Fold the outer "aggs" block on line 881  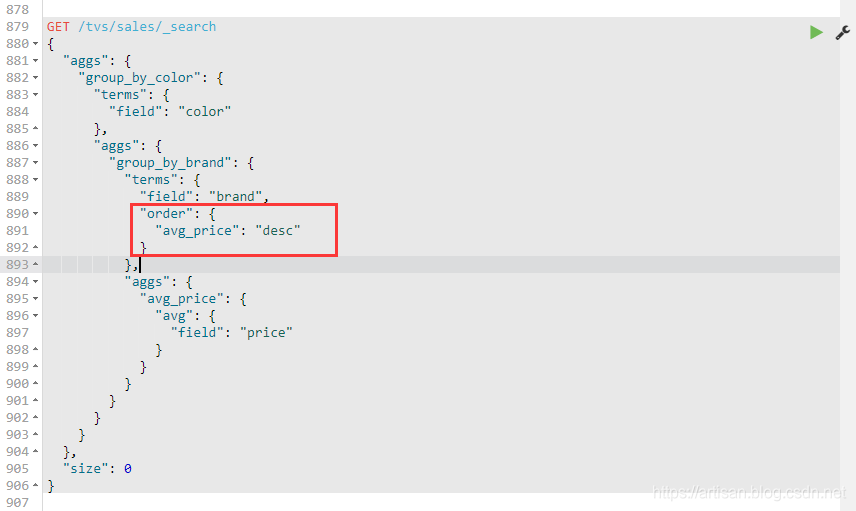[35, 61]
